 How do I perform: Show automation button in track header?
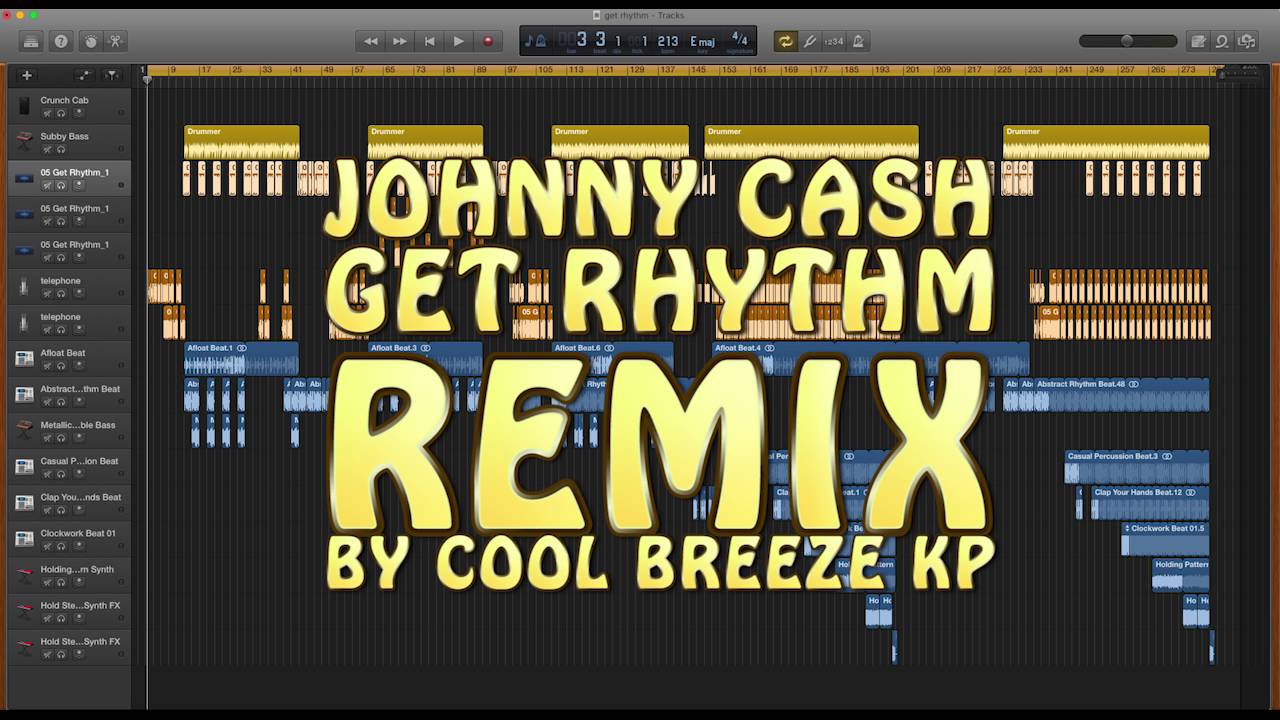[84, 75]
